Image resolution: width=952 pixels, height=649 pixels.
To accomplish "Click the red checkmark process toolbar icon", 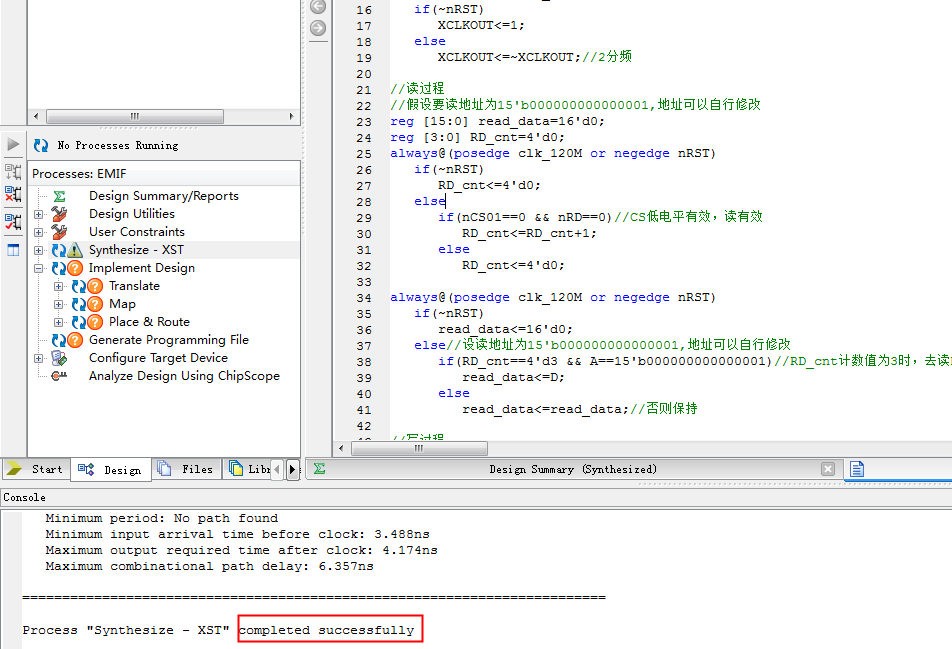I will (13, 221).
